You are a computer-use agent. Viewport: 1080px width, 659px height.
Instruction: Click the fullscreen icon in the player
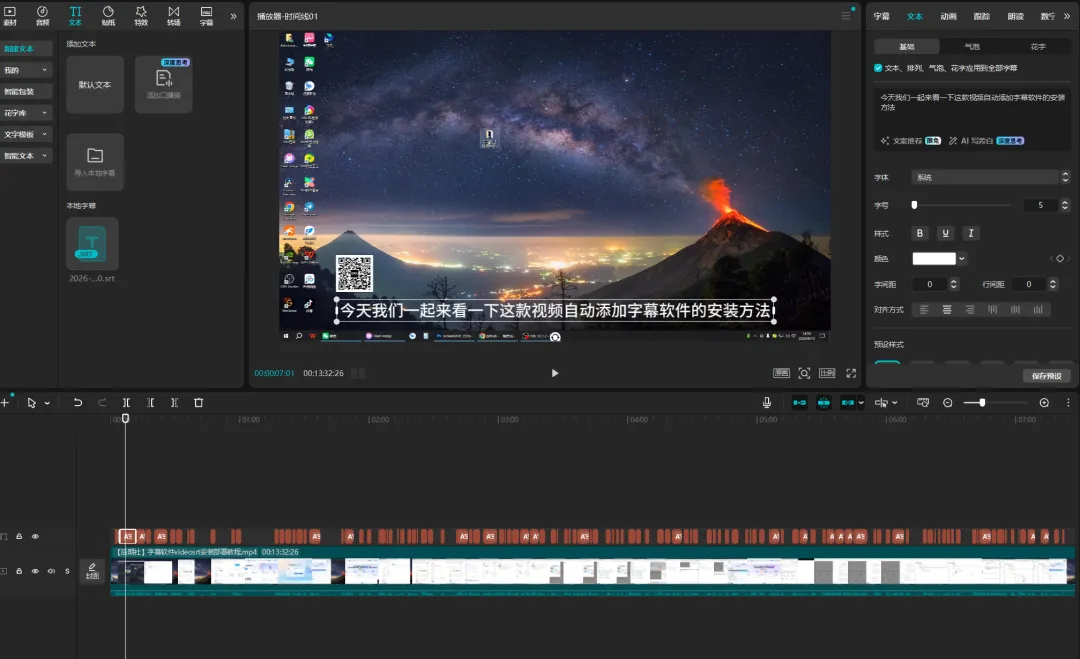(851, 373)
